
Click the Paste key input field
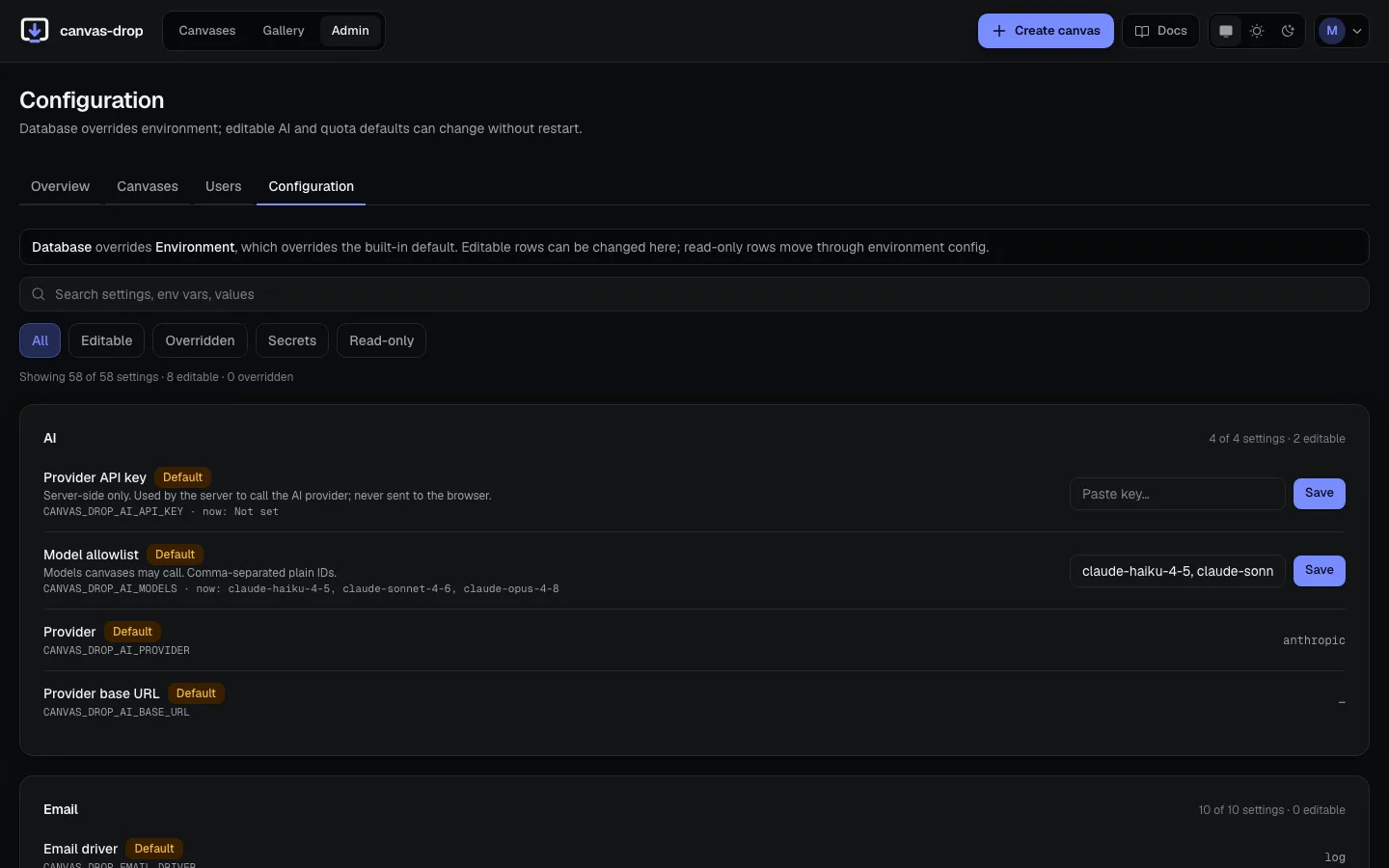[x=1178, y=494]
